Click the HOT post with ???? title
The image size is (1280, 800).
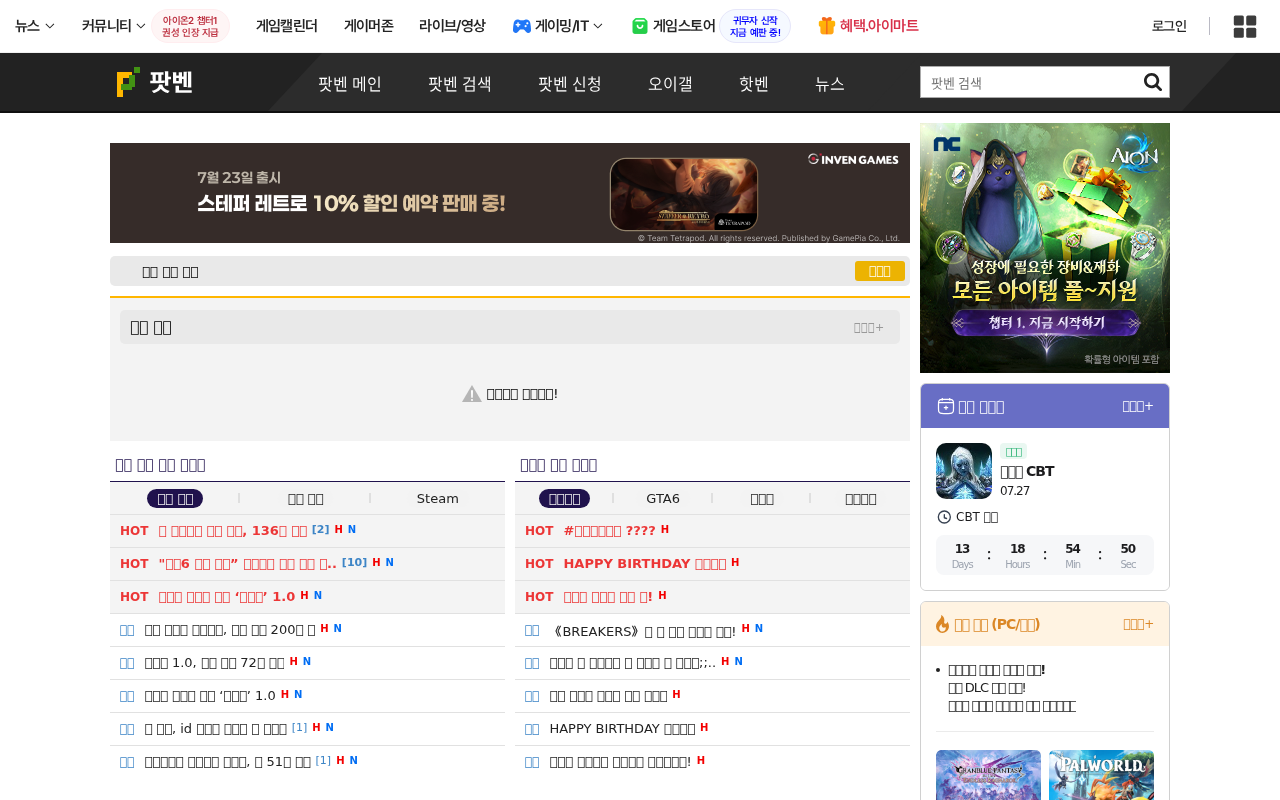click(x=610, y=530)
